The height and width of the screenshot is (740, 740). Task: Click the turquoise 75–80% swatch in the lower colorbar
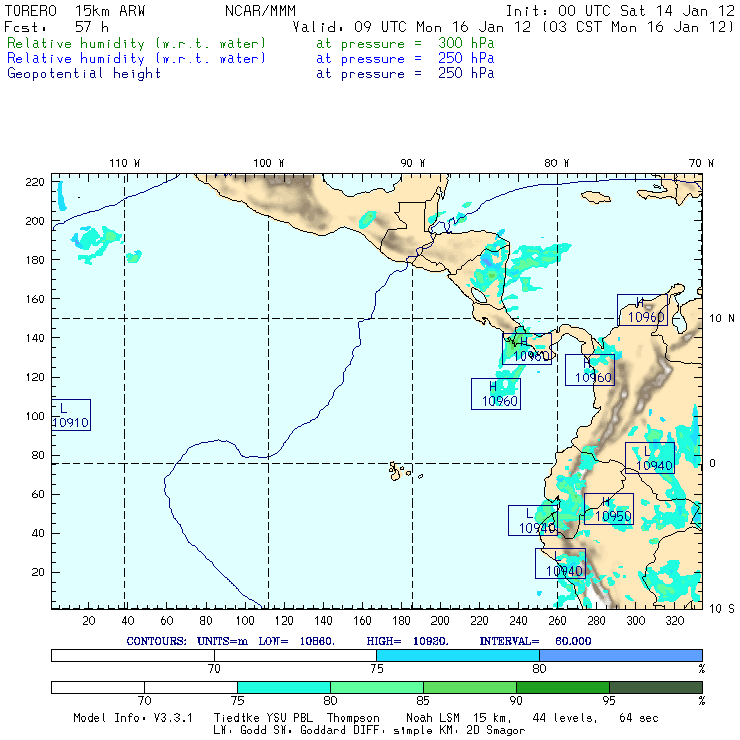pyautogui.click(x=284, y=687)
